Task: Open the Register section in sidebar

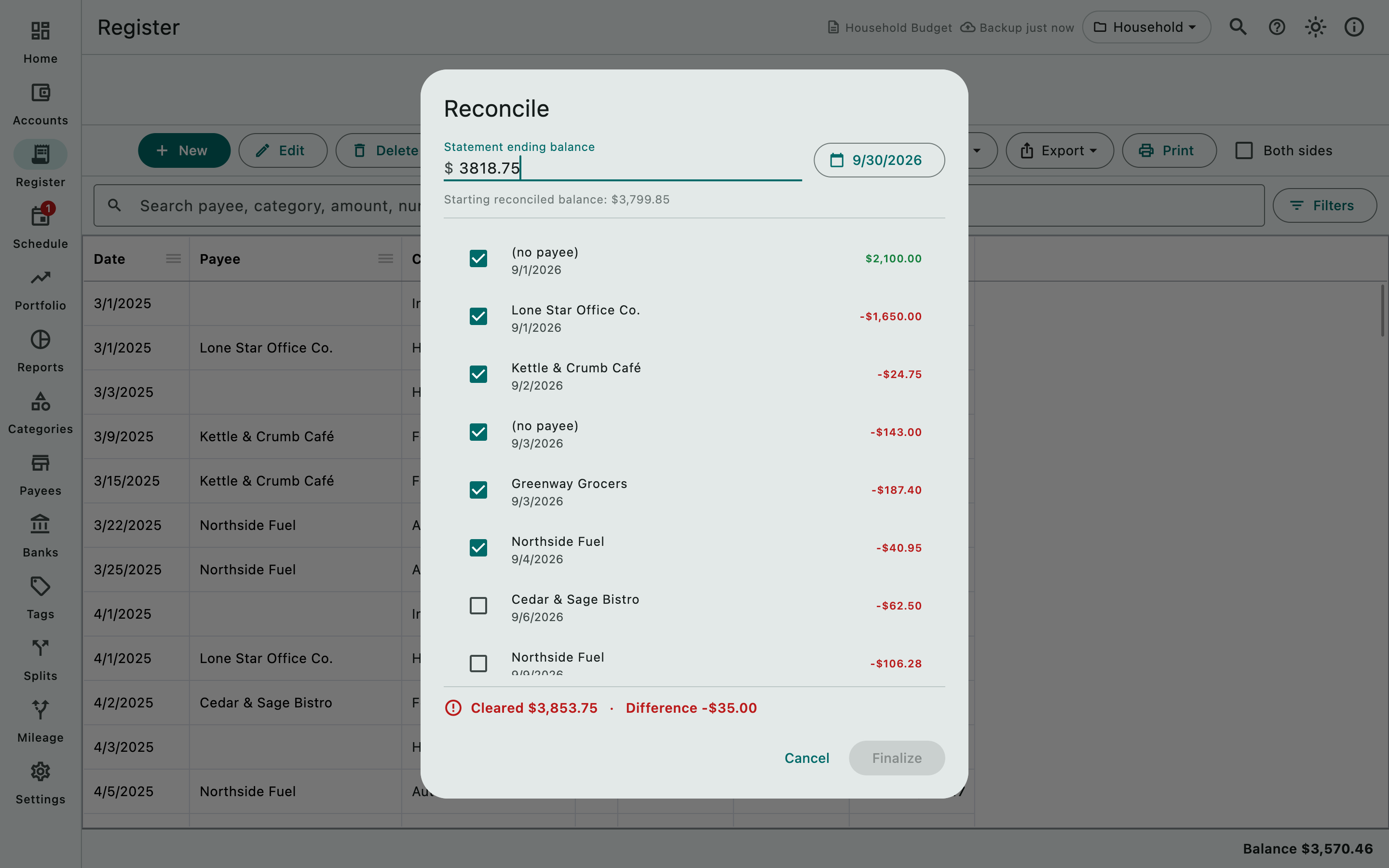Action: [40, 165]
